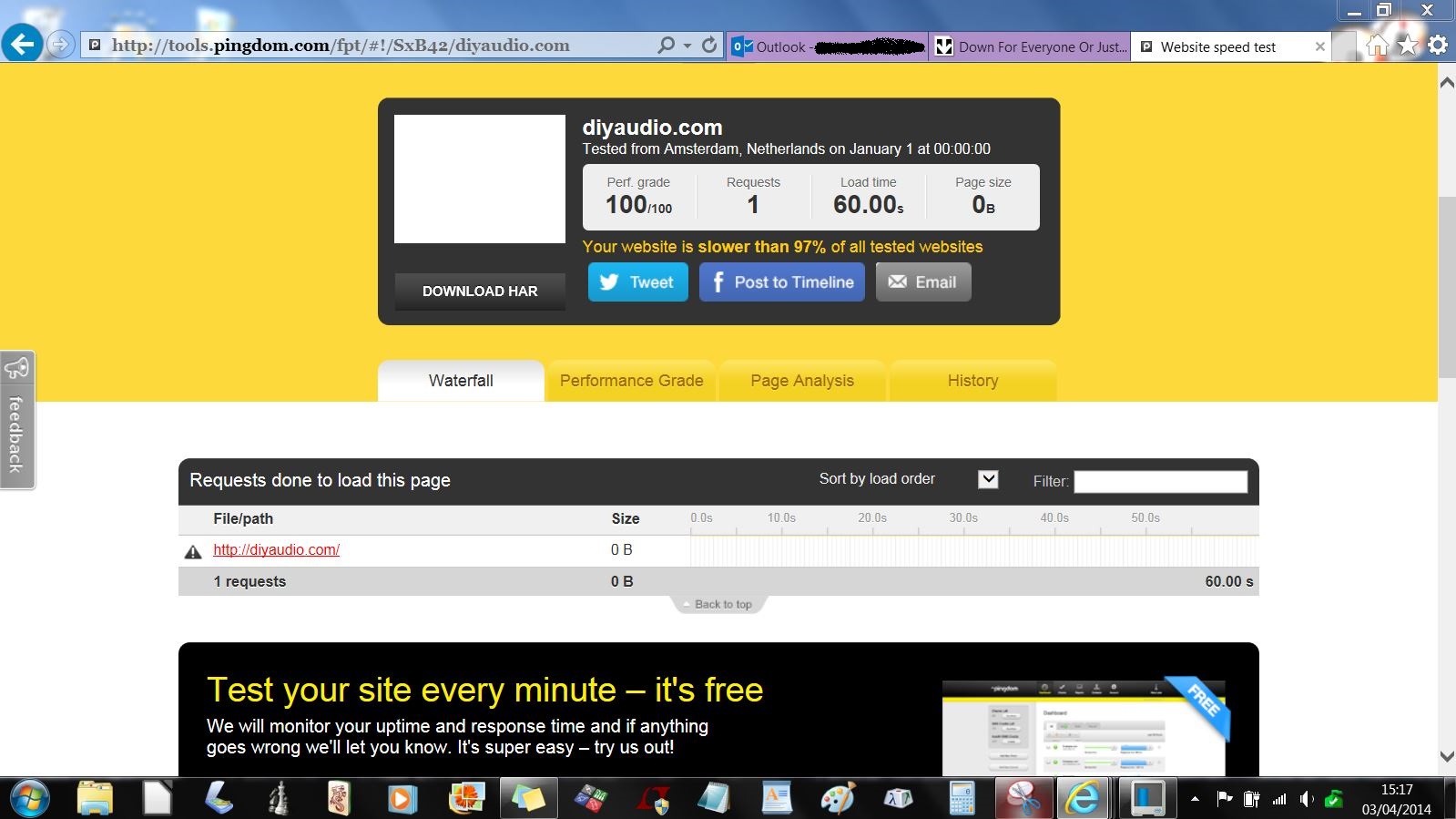This screenshot has height=819, width=1456.
Task: Click warning triangle icon beside diyaudio.com request
Action: tap(193, 551)
